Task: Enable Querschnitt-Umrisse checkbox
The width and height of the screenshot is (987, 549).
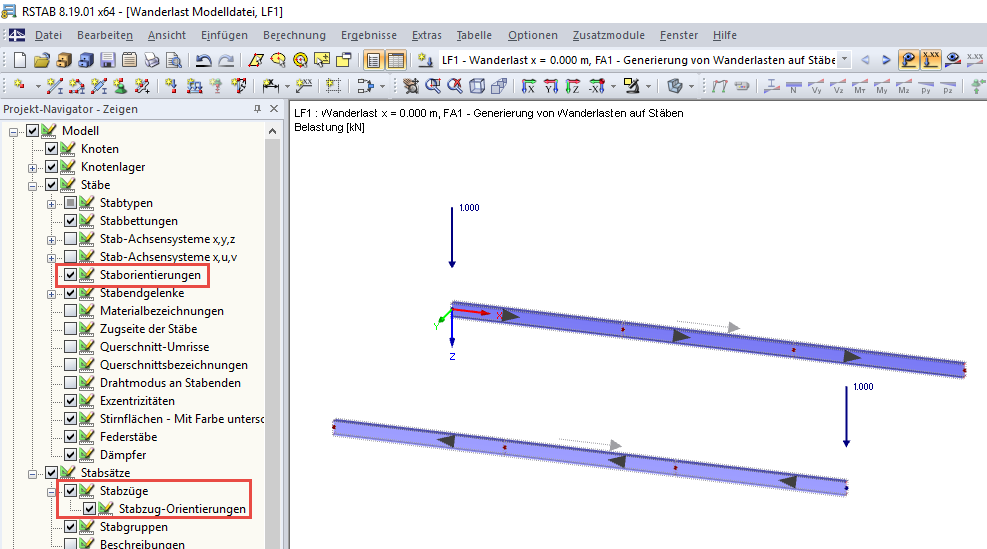Action: click(70, 347)
